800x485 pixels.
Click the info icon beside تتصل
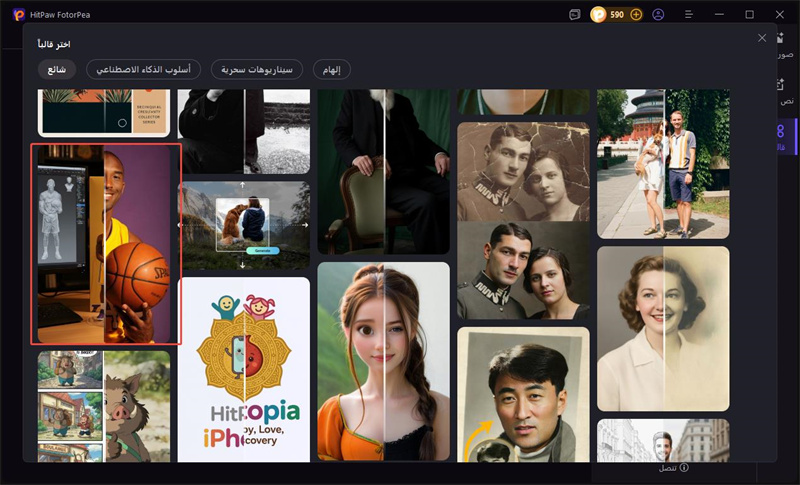pyautogui.click(x=684, y=467)
